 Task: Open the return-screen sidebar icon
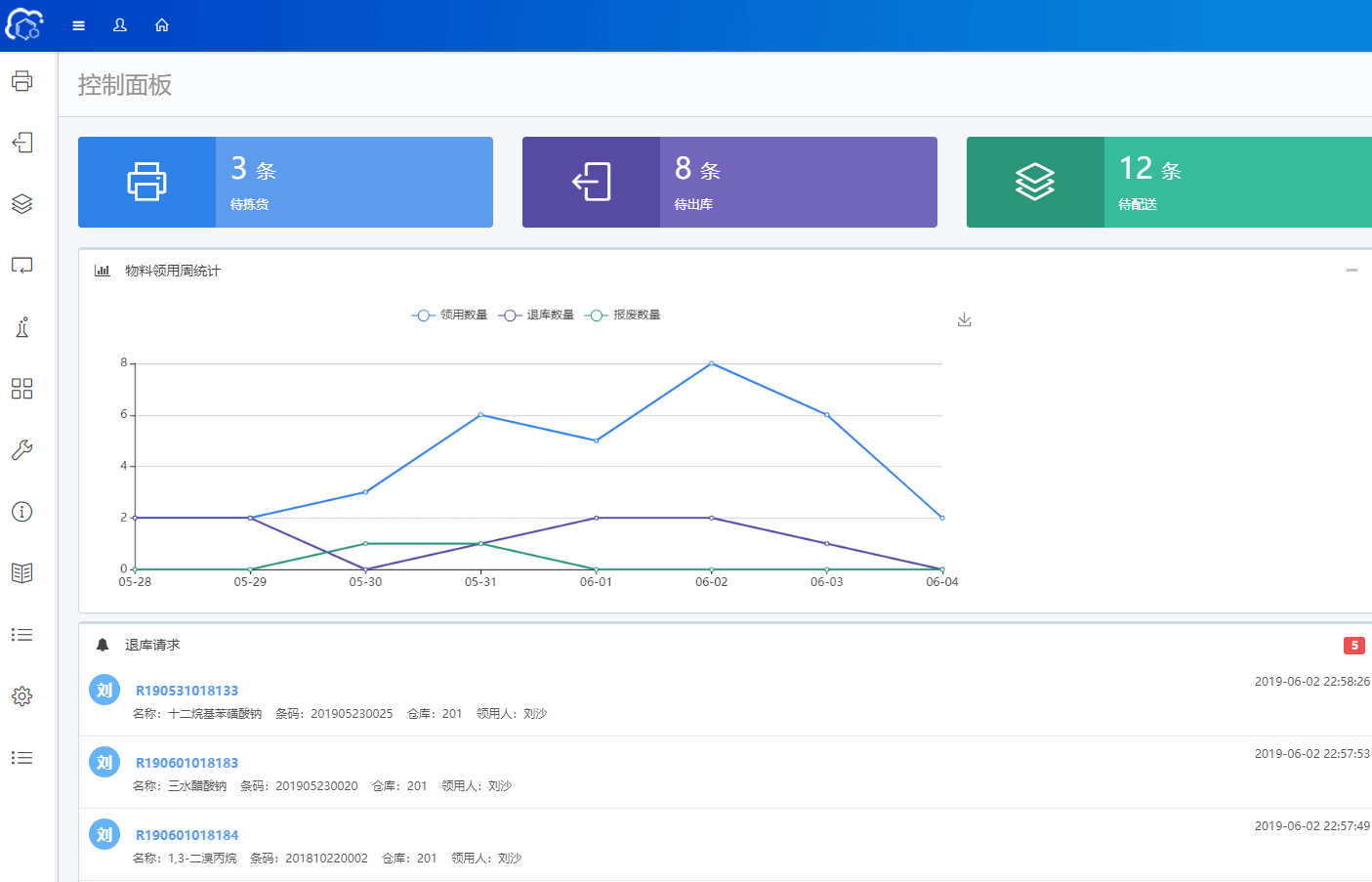[22, 266]
